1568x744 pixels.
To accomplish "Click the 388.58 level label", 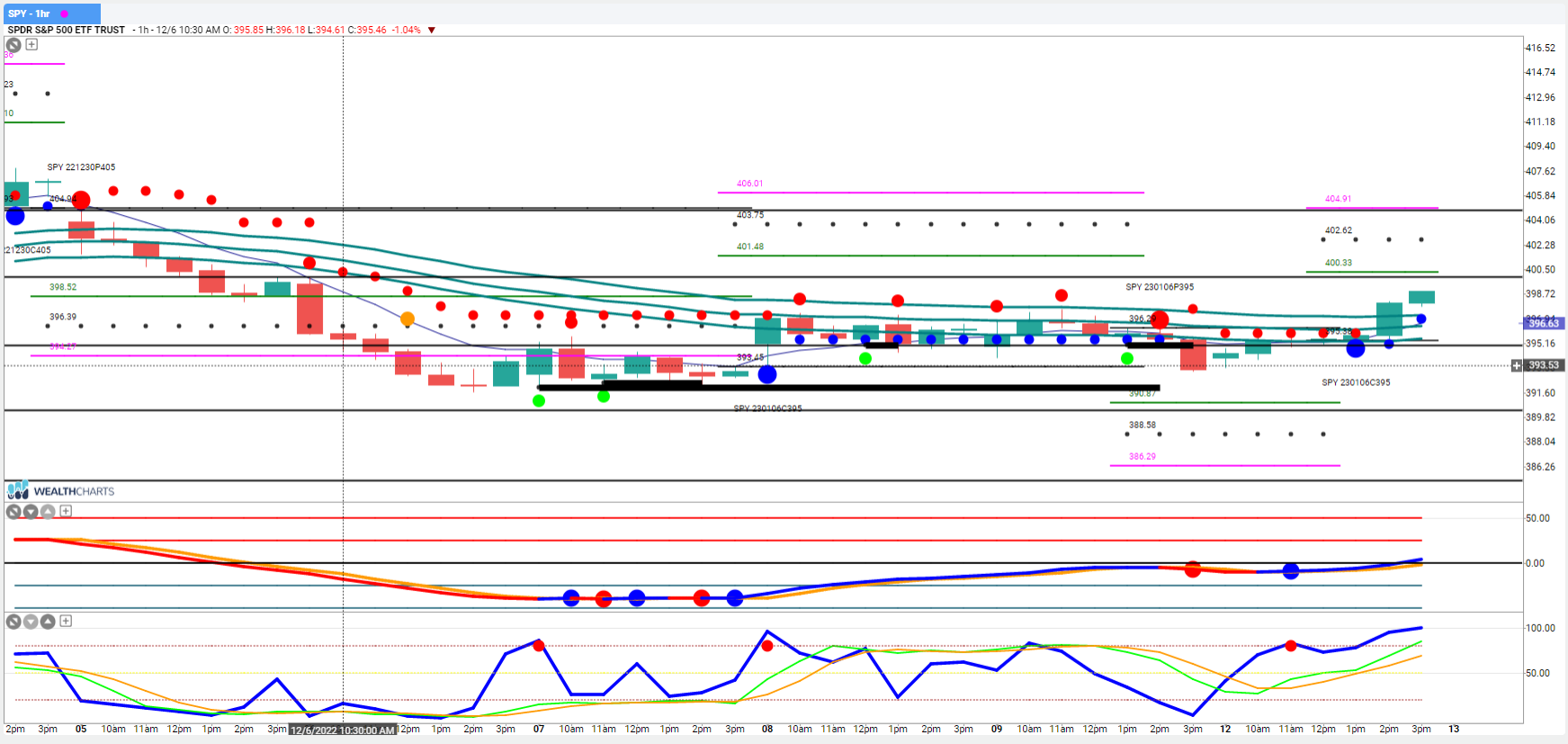I will [x=1142, y=425].
